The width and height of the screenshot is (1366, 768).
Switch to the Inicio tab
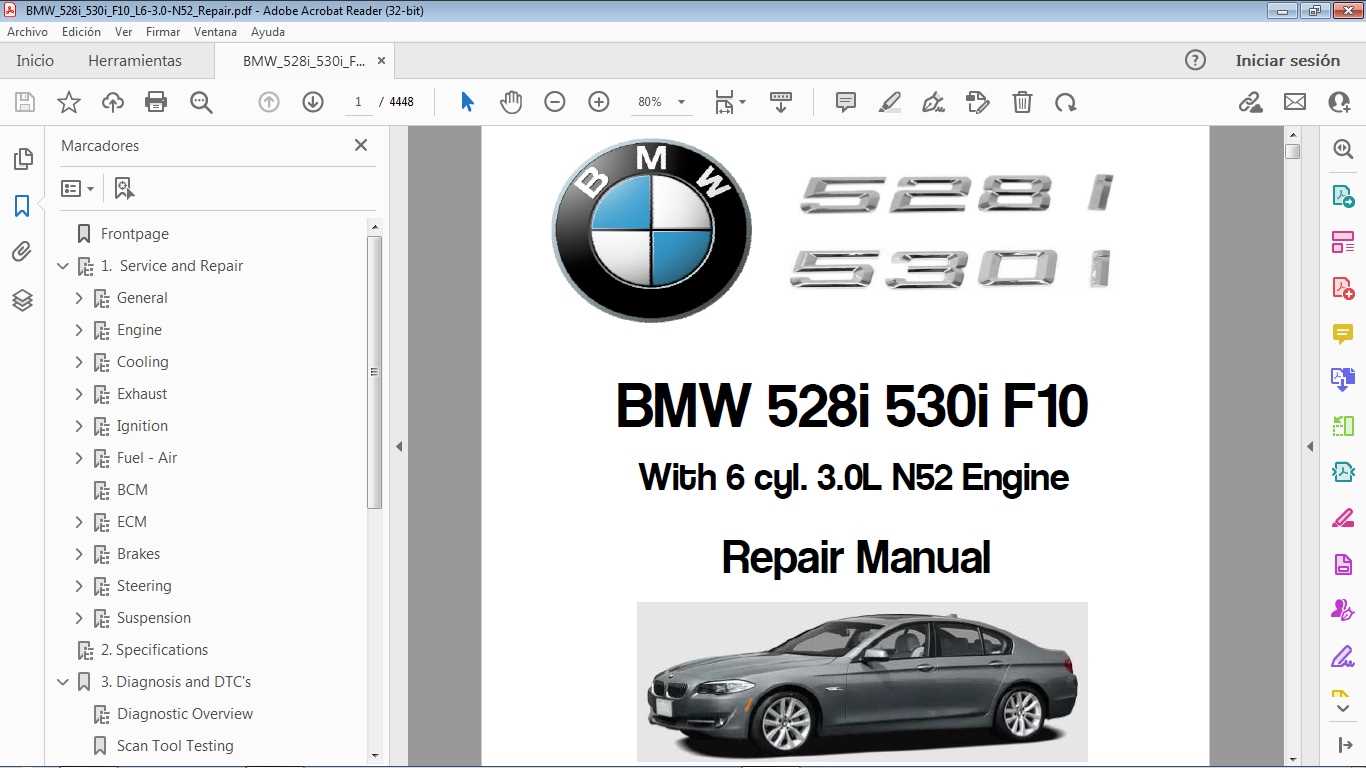tap(35, 60)
